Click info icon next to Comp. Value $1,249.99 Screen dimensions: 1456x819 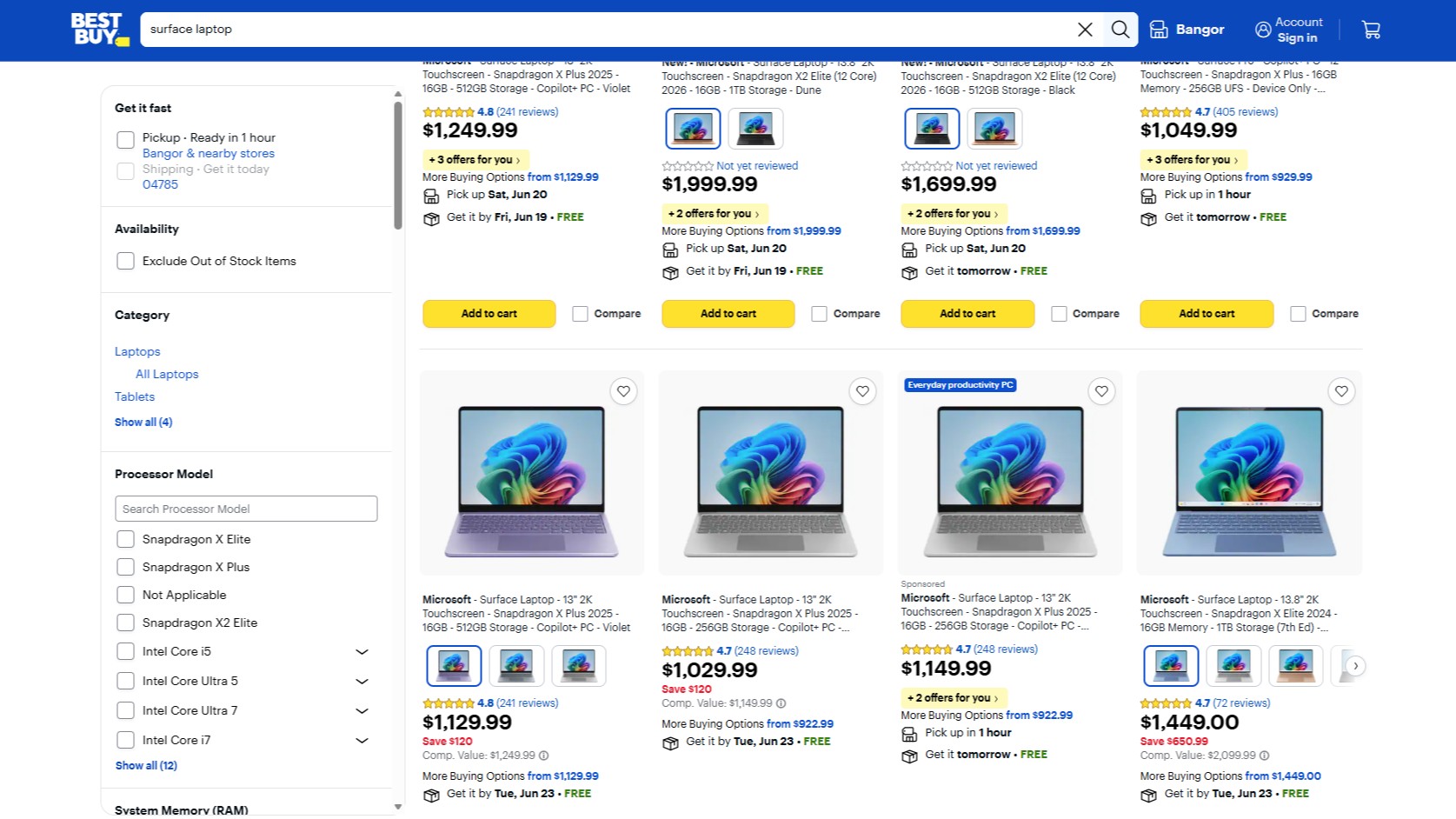point(543,756)
